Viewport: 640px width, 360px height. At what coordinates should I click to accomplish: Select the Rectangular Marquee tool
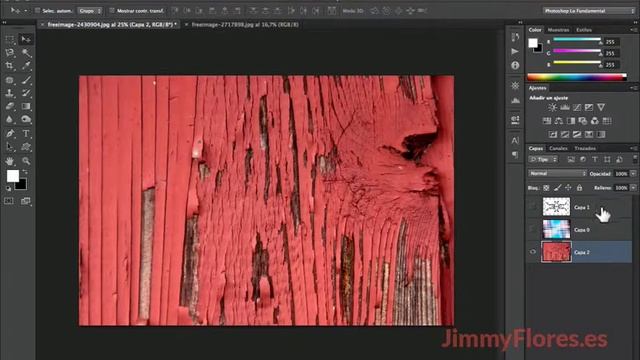pyautogui.click(x=9, y=39)
